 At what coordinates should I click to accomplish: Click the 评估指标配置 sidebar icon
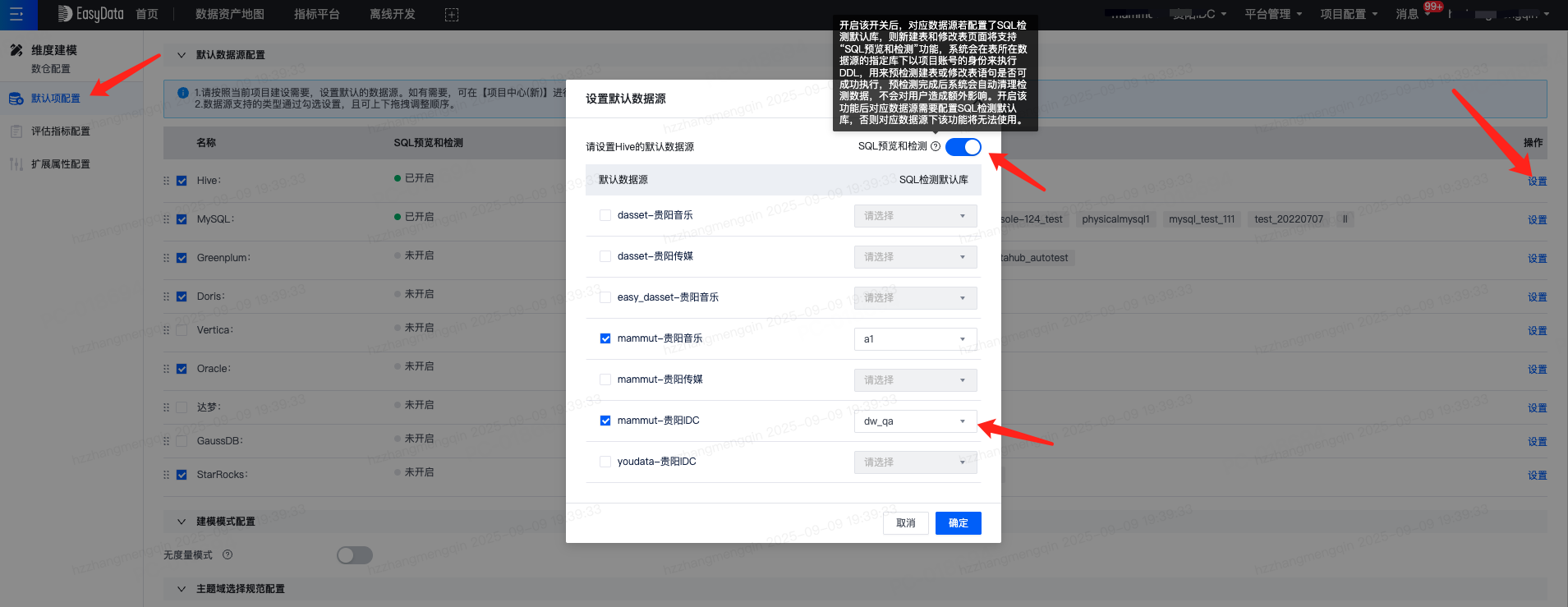(x=16, y=131)
